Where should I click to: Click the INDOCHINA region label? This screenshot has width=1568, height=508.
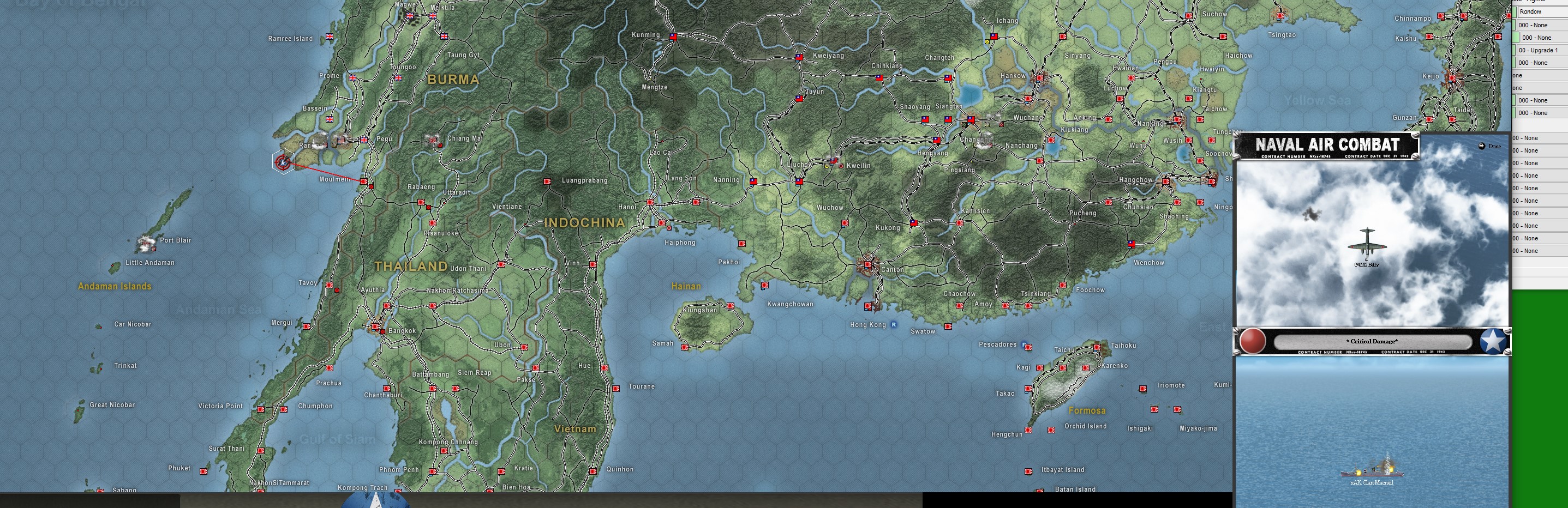click(x=584, y=223)
